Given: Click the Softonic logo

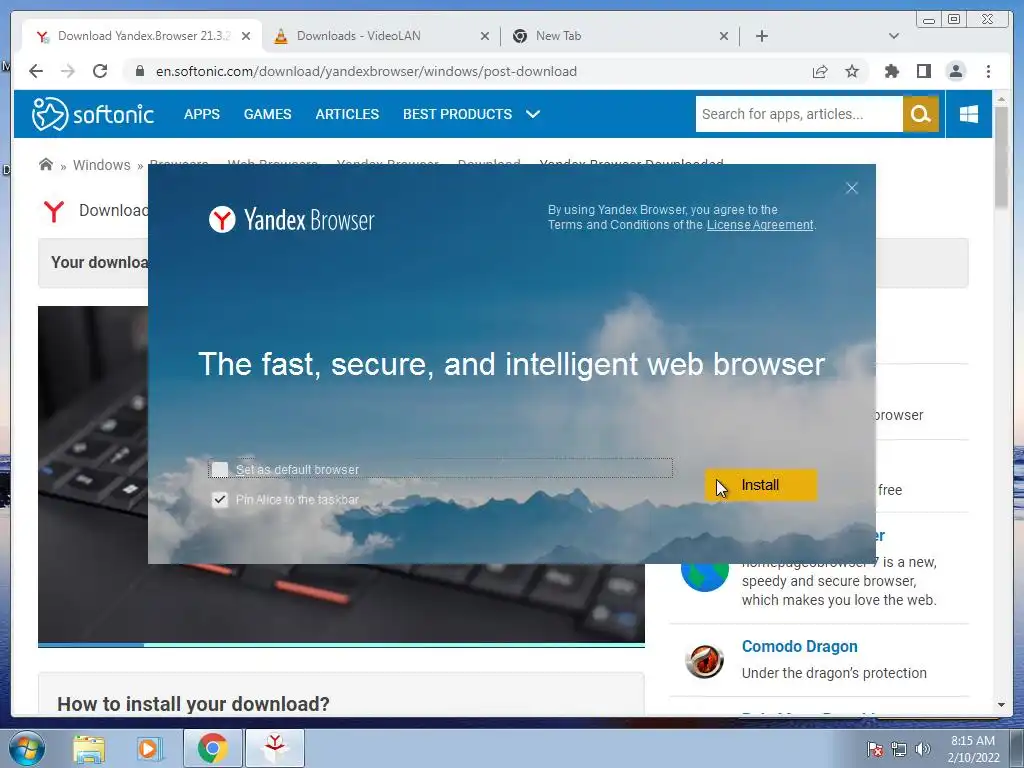Looking at the screenshot, I should pos(92,114).
